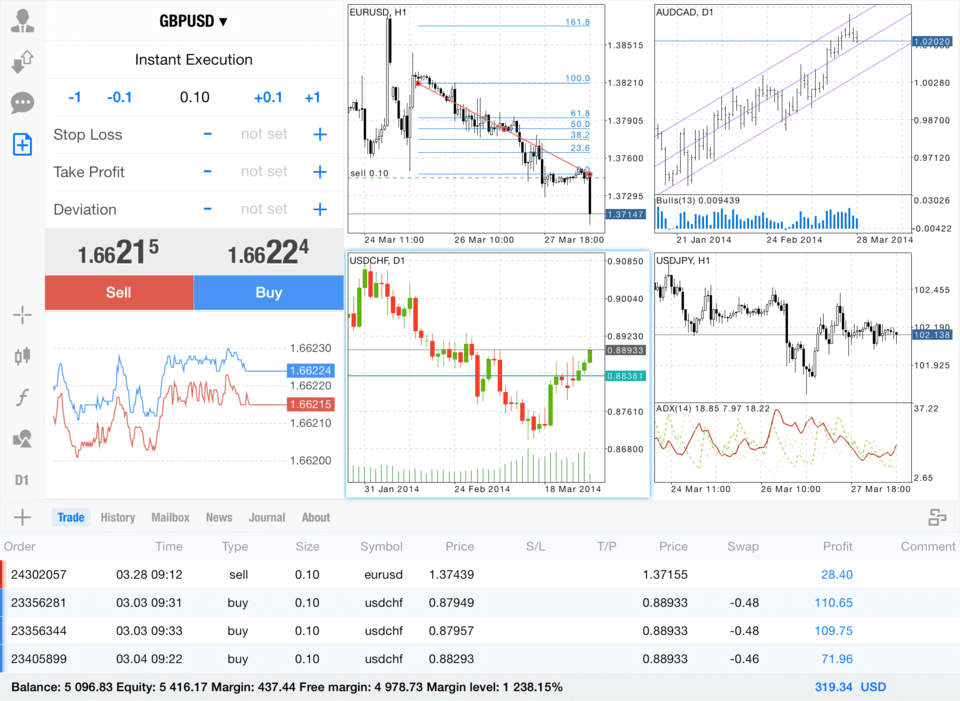Open the Journal tab
Screen dimensions: 960x701
coord(266,517)
